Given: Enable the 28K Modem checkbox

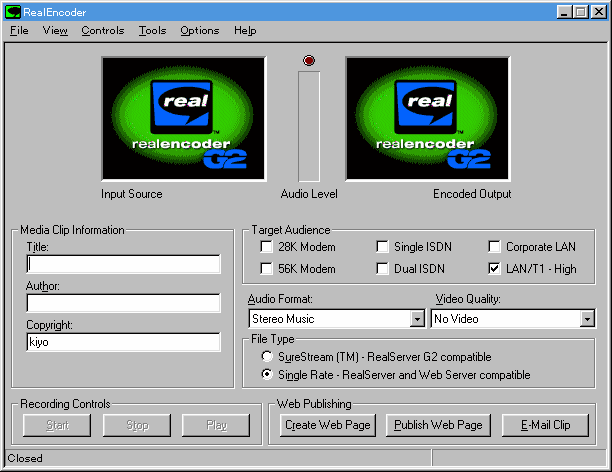Looking at the screenshot, I should pos(267,247).
